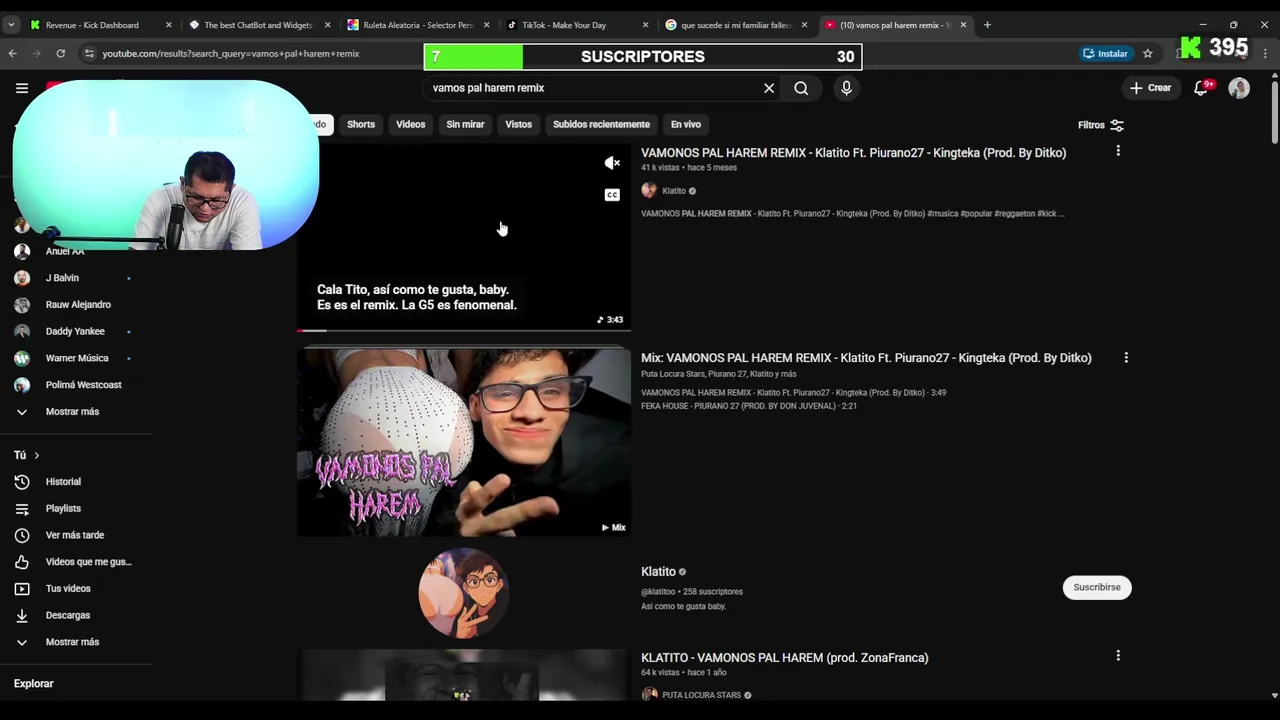
Task: Switch to the Revenue - Kick Dashboard tab
Action: point(91,25)
